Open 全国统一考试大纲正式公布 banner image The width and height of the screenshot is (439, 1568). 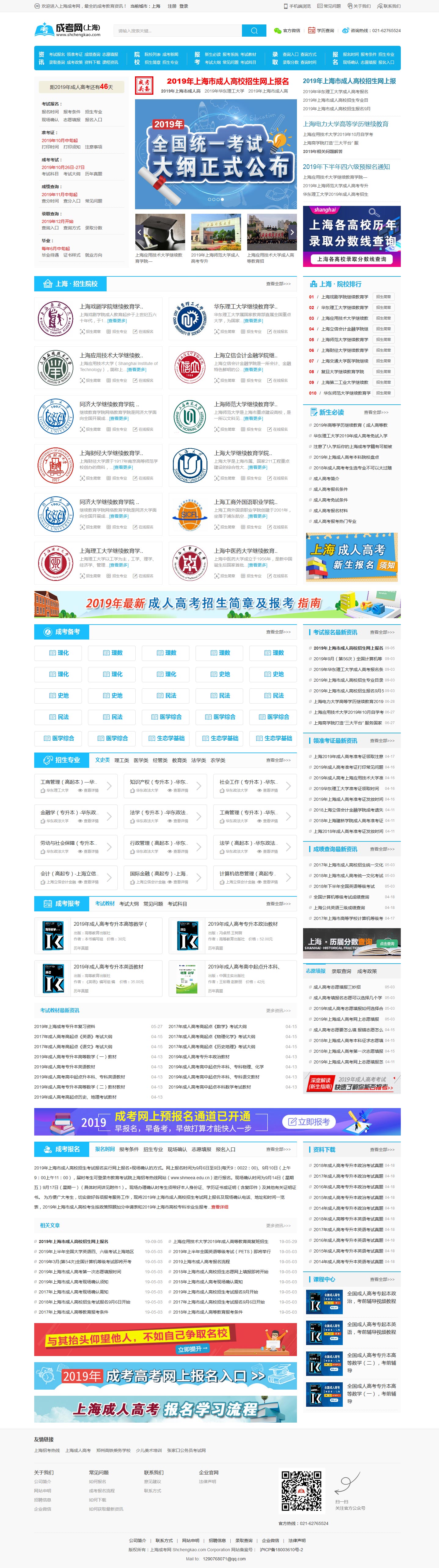point(216,154)
